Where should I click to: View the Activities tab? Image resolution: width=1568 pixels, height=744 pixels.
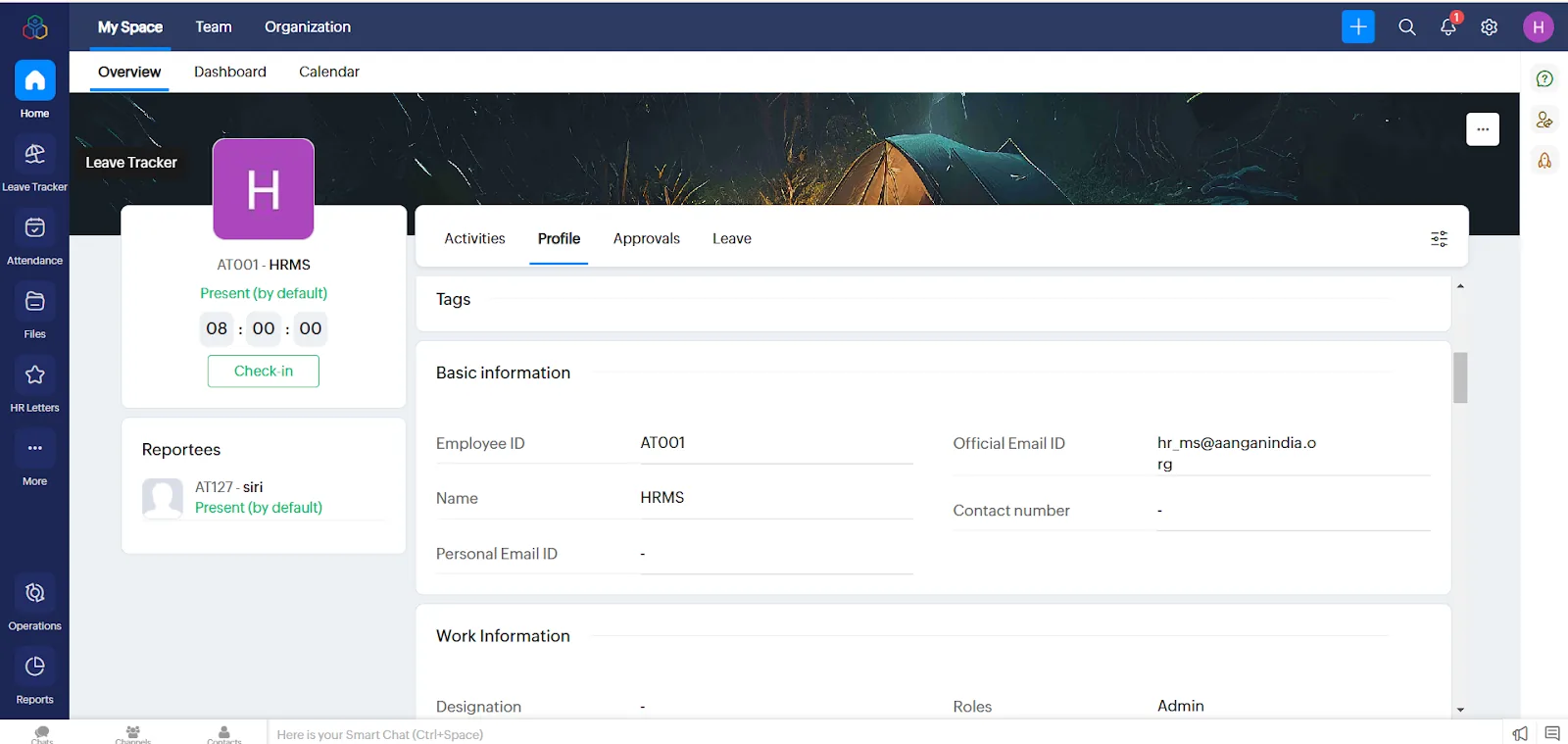coord(474,238)
